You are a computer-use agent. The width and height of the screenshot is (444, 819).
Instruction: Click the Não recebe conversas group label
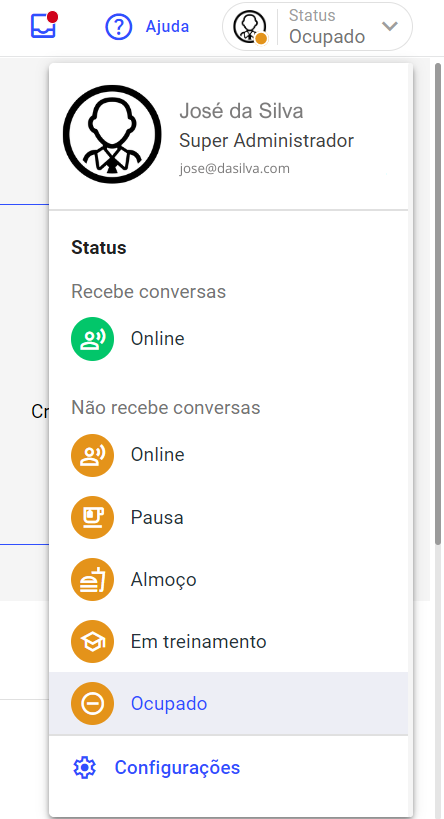pyautogui.click(x=166, y=407)
